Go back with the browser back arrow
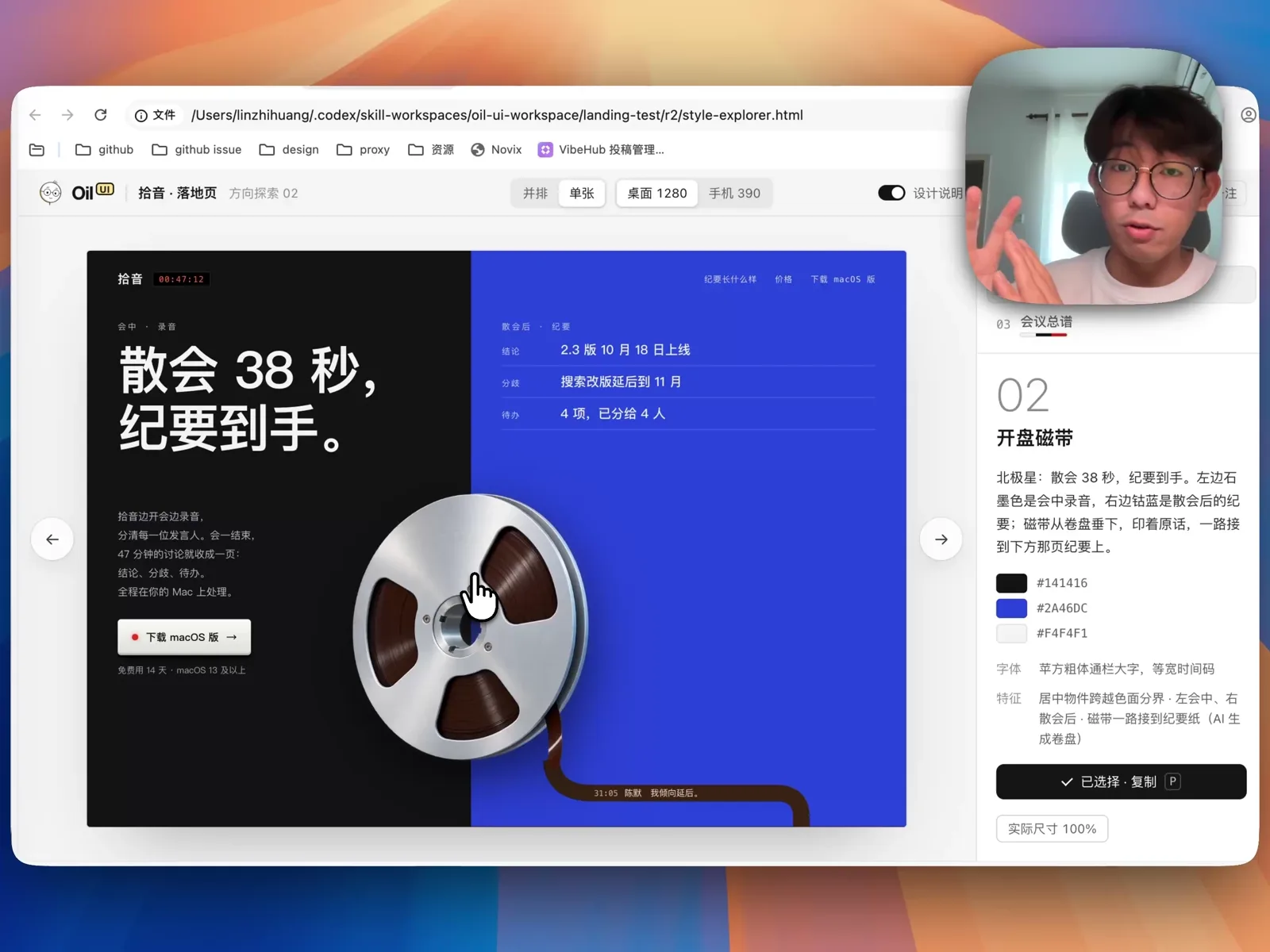This screenshot has width=1270, height=952. click(35, 115)
